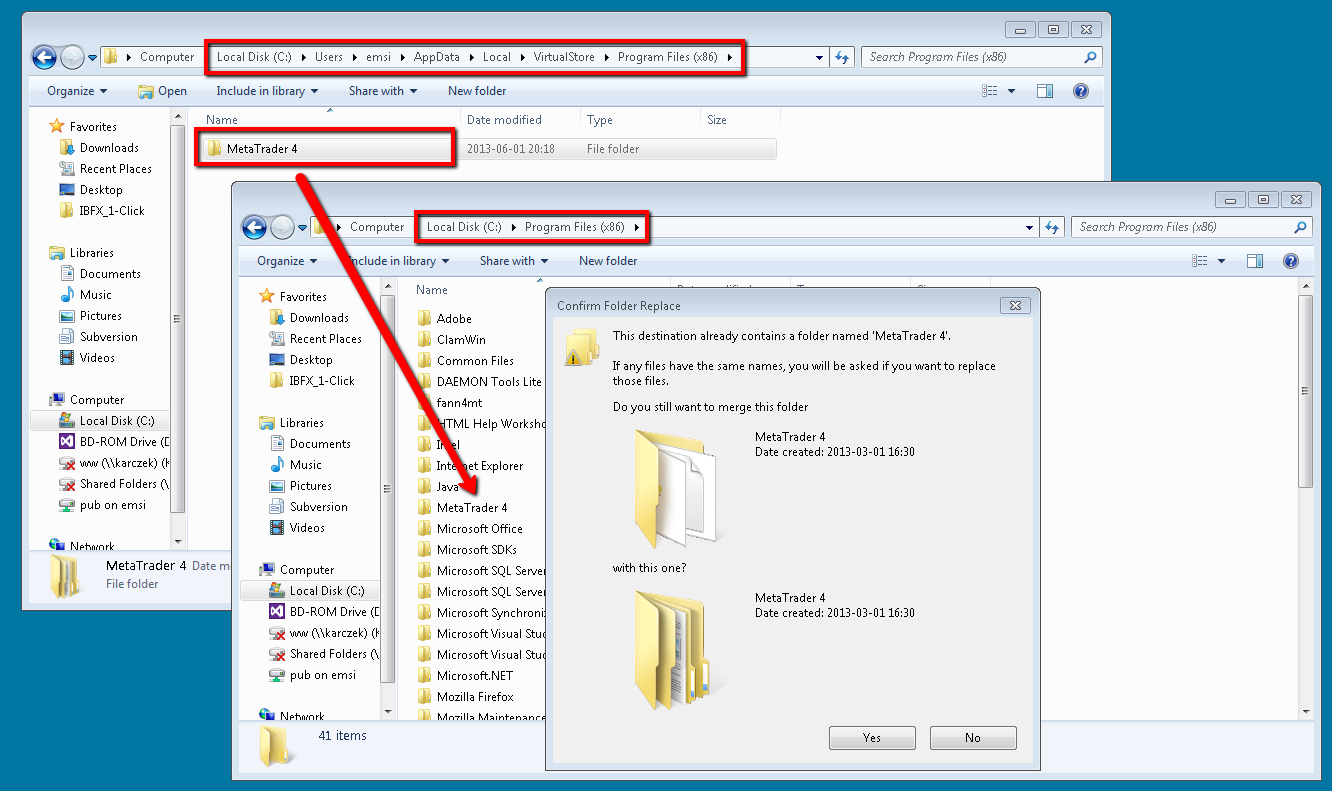This screenshot has width=1332, height=791.
Task: Click Yes to merge MetaTrader 4 folder
Action: coord(872,738)
